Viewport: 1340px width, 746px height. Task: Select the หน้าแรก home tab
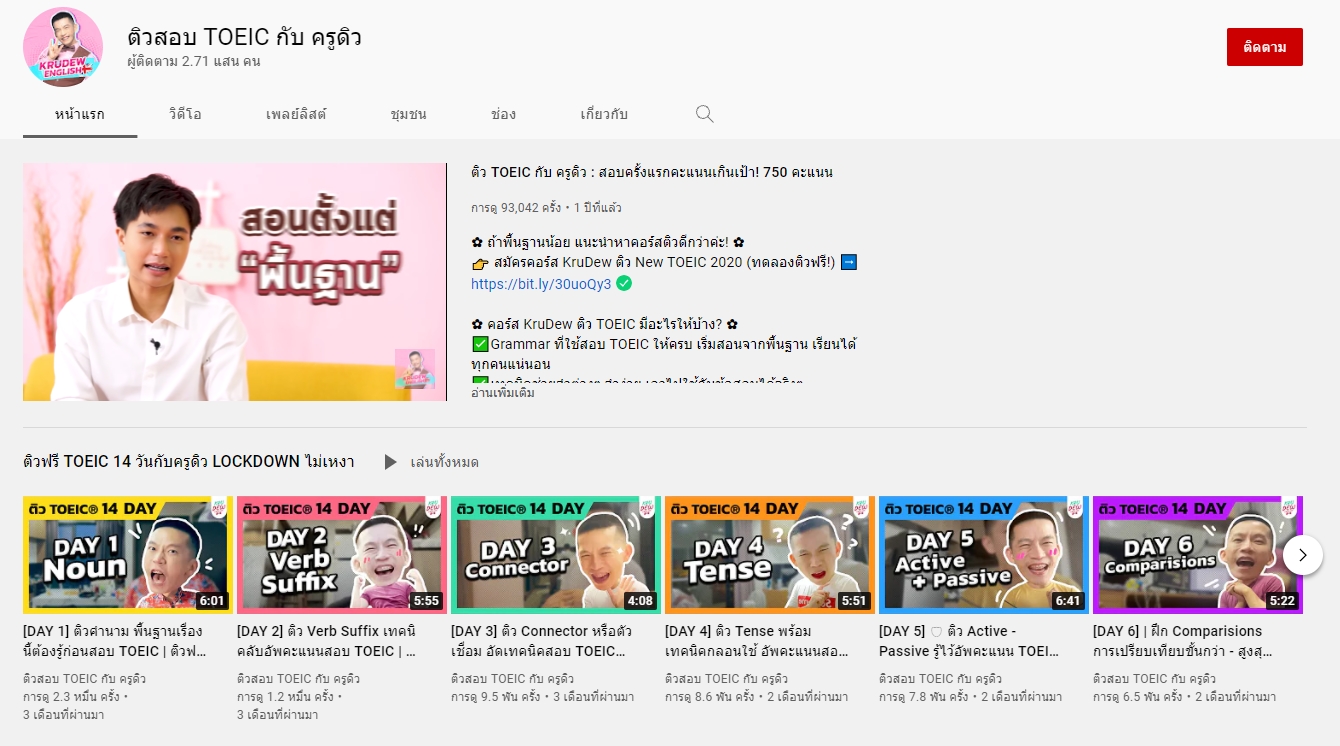pos(80,114)
